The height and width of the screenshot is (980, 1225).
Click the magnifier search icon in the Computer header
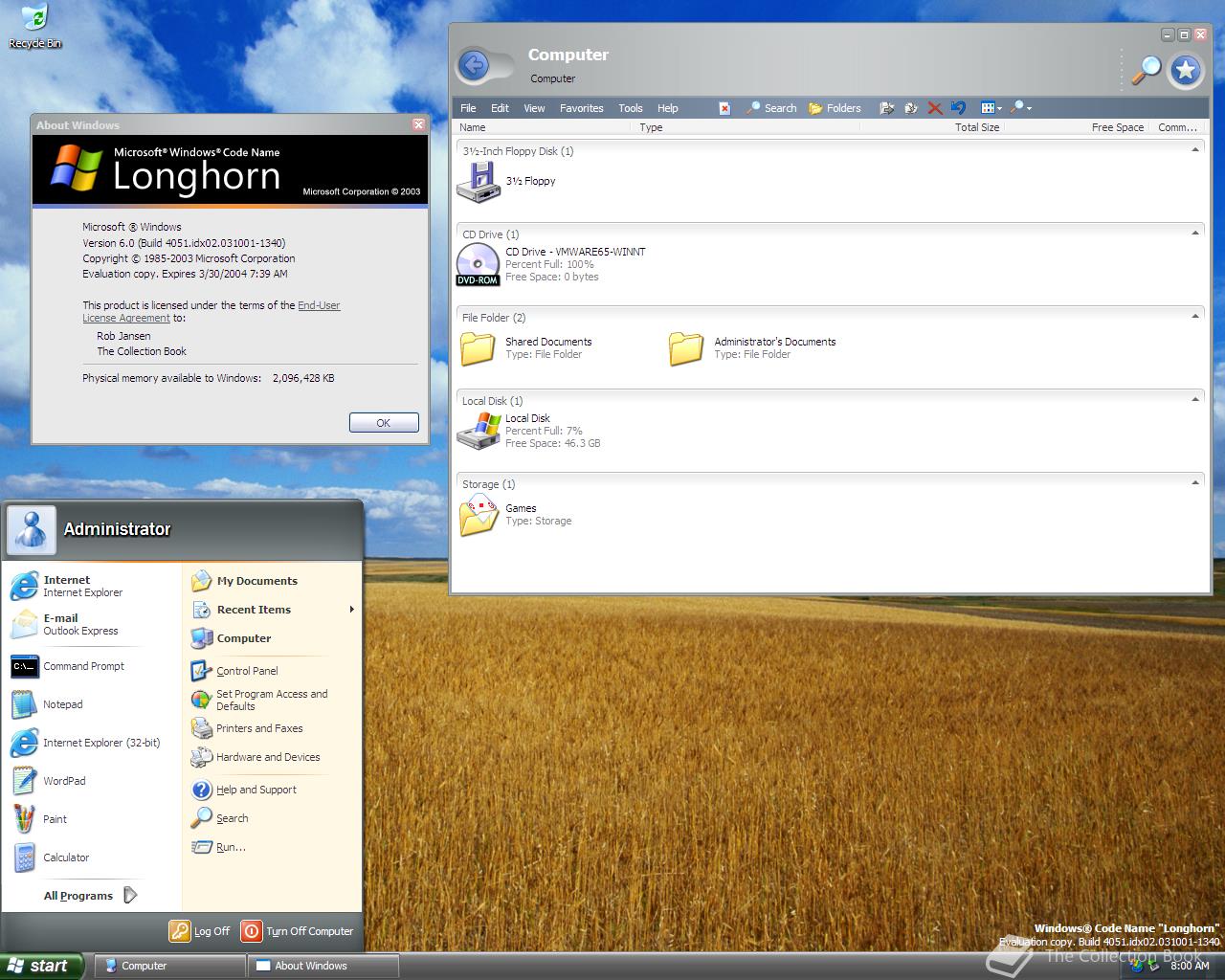pyautogui.click(x=1146, y=69)
